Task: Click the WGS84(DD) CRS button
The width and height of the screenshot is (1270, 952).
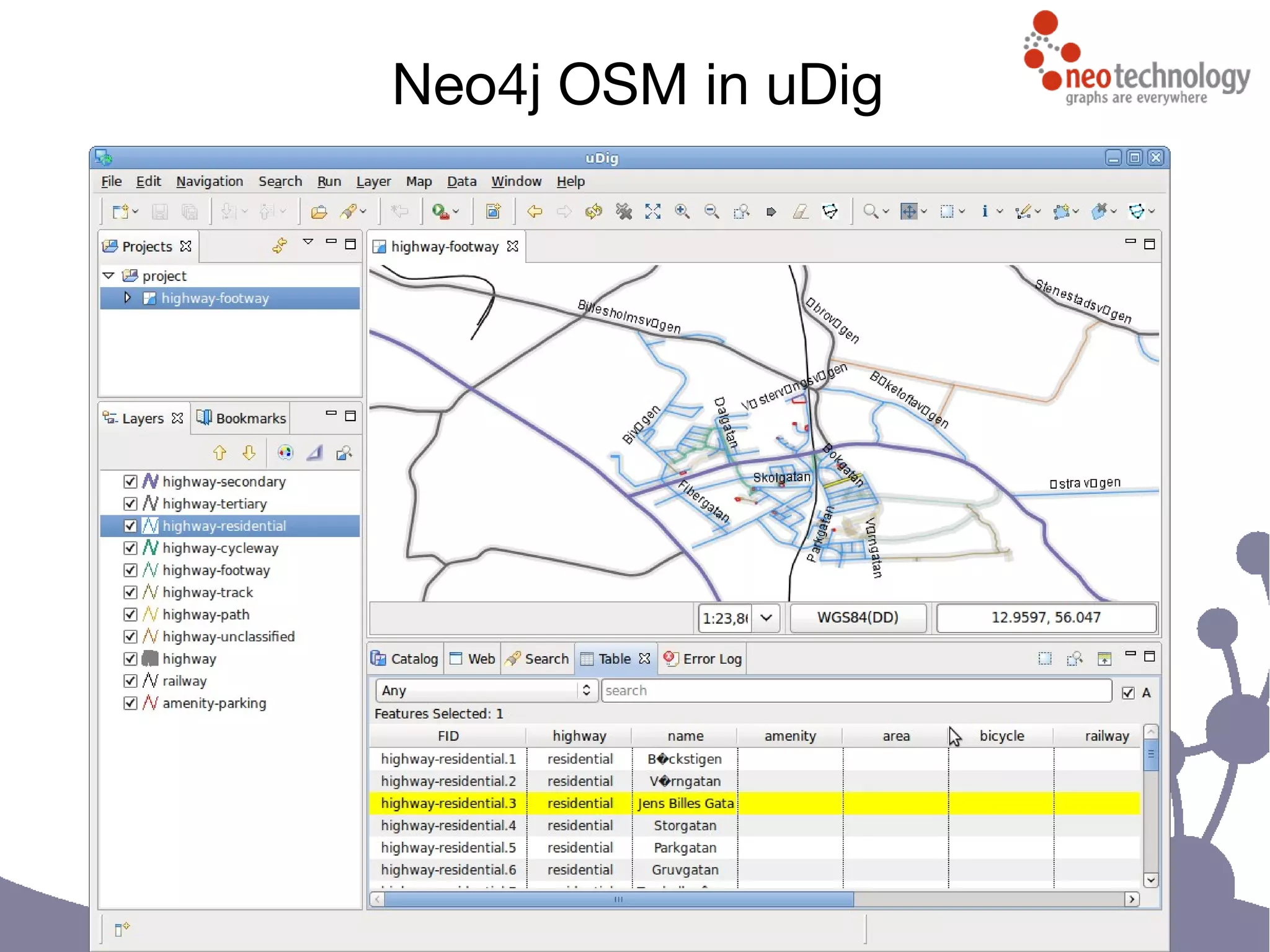Action: pos(858,618)
